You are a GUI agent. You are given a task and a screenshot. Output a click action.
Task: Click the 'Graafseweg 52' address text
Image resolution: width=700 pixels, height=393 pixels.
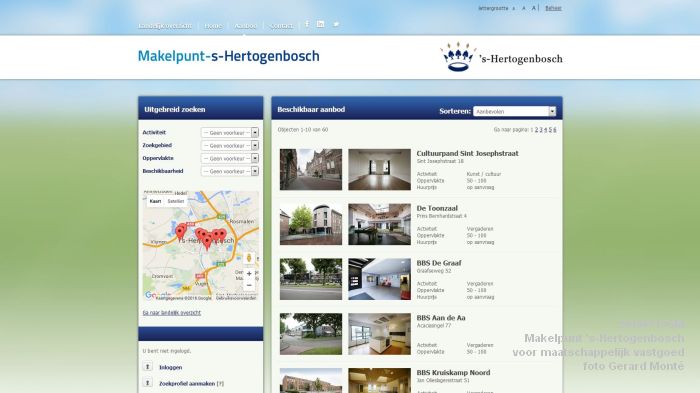[434, 271]
